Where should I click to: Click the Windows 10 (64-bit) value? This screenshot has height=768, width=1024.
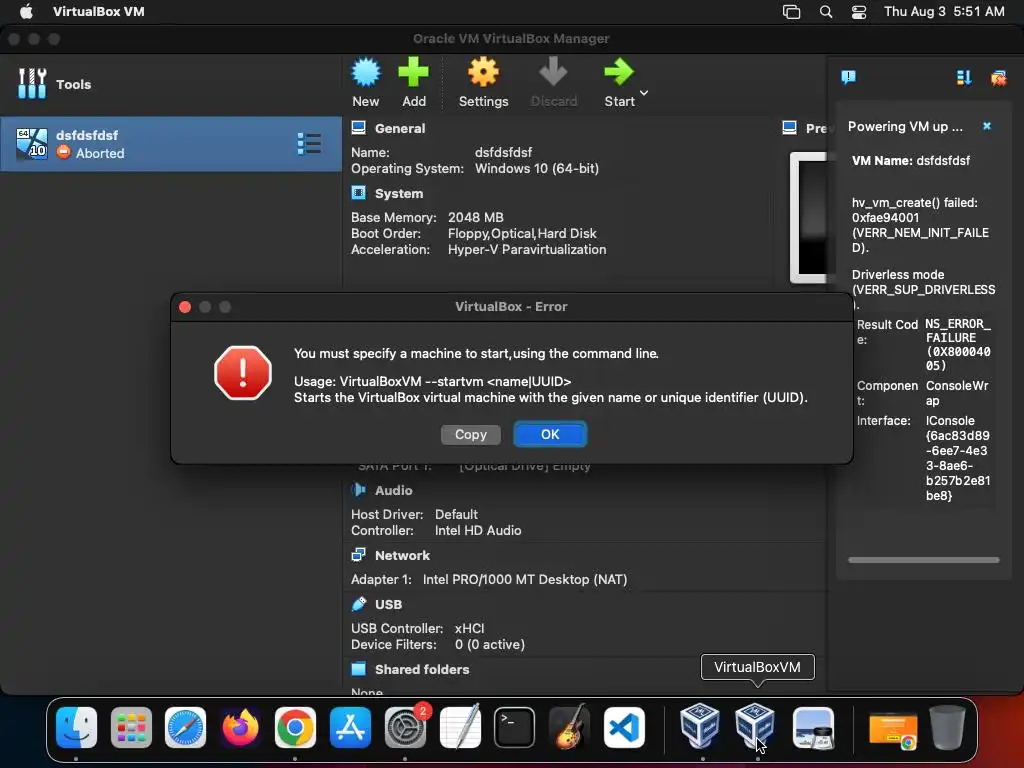tap(536, 168)
